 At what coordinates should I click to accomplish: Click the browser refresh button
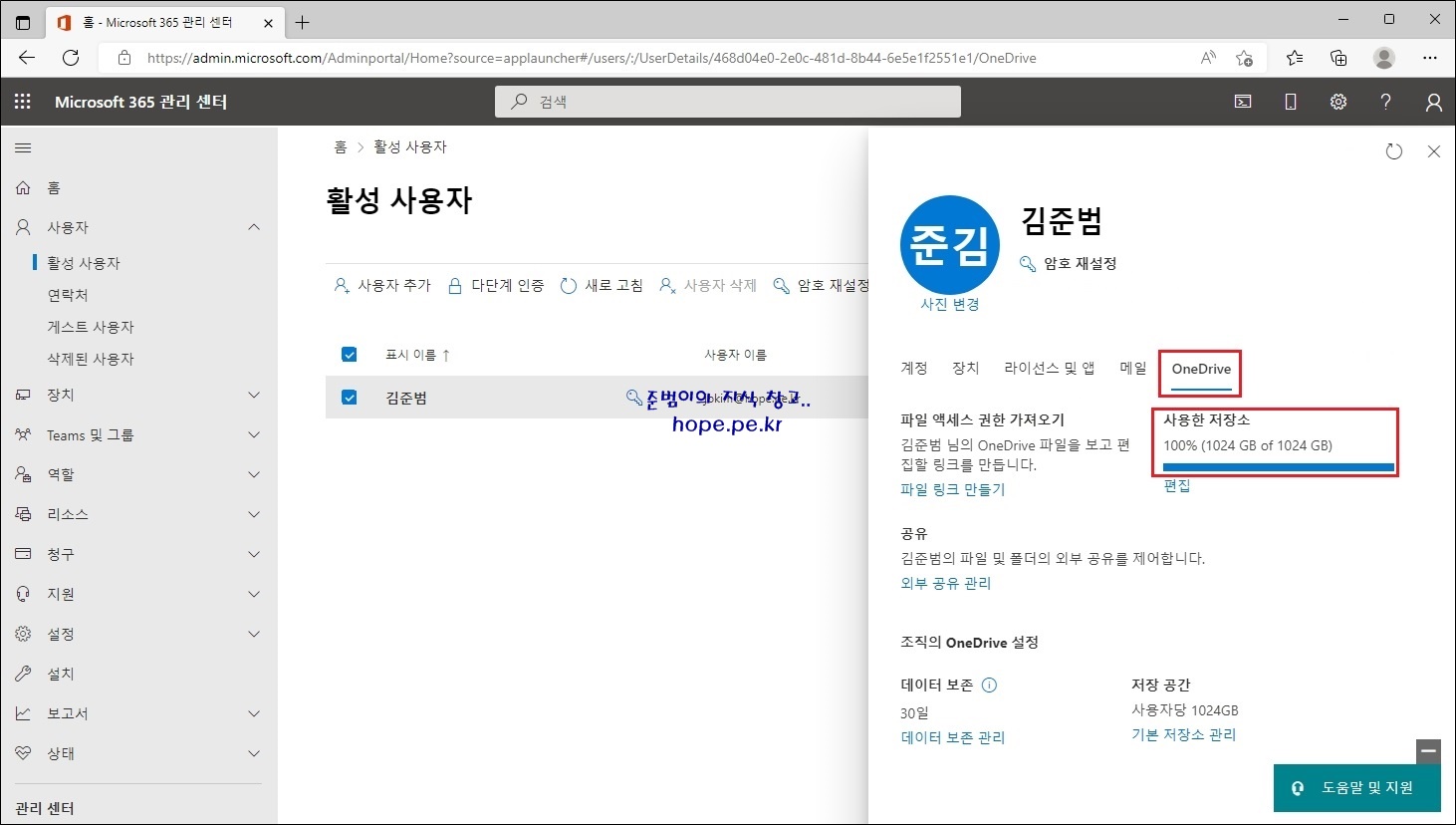(71, 58)
